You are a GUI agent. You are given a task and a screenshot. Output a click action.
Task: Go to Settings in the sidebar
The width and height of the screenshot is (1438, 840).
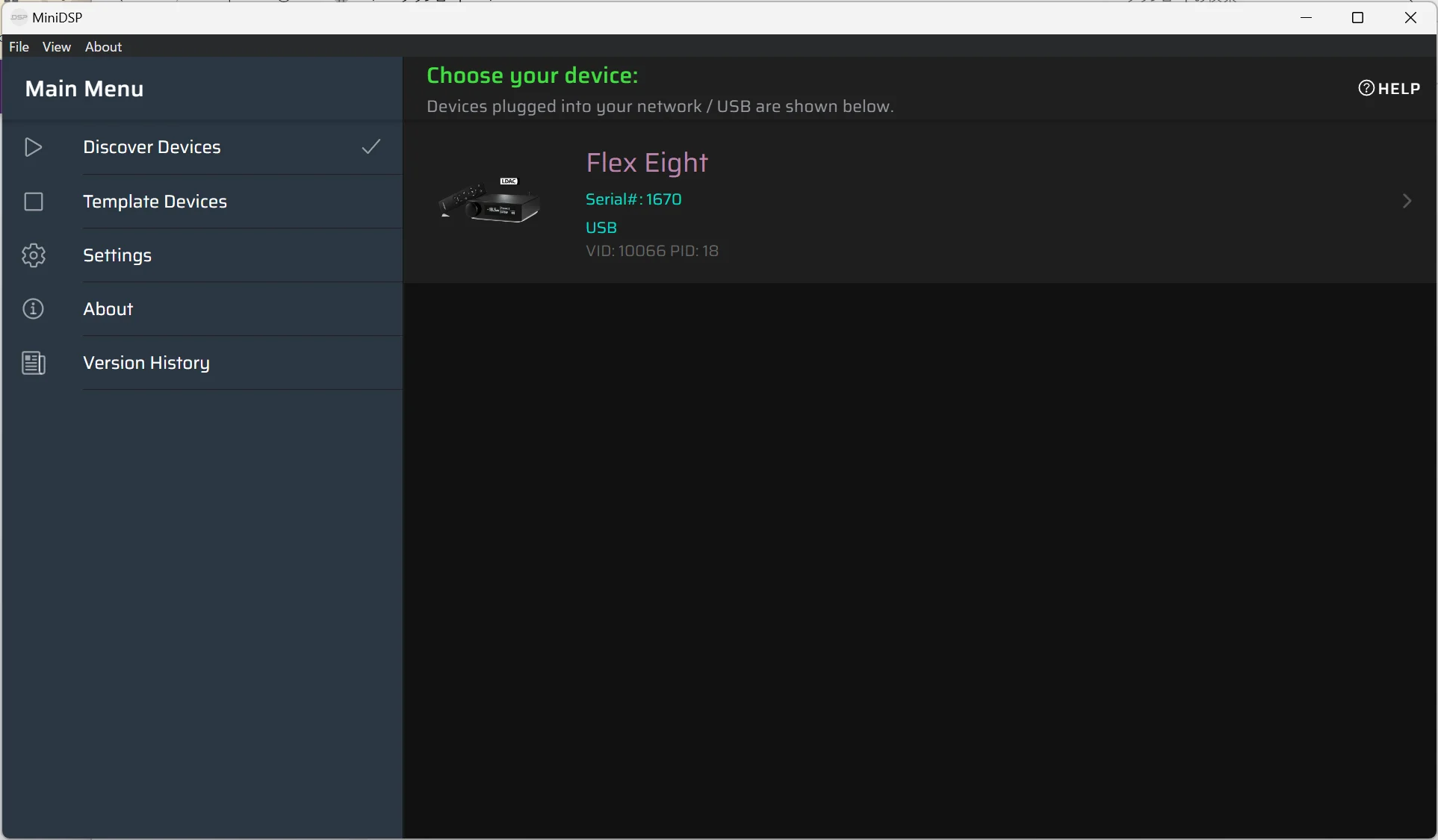117,255
